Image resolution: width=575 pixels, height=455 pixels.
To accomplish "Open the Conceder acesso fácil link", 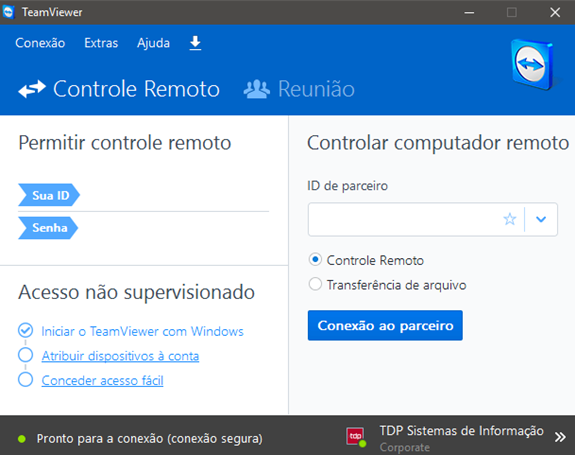I will coord(102,381).
